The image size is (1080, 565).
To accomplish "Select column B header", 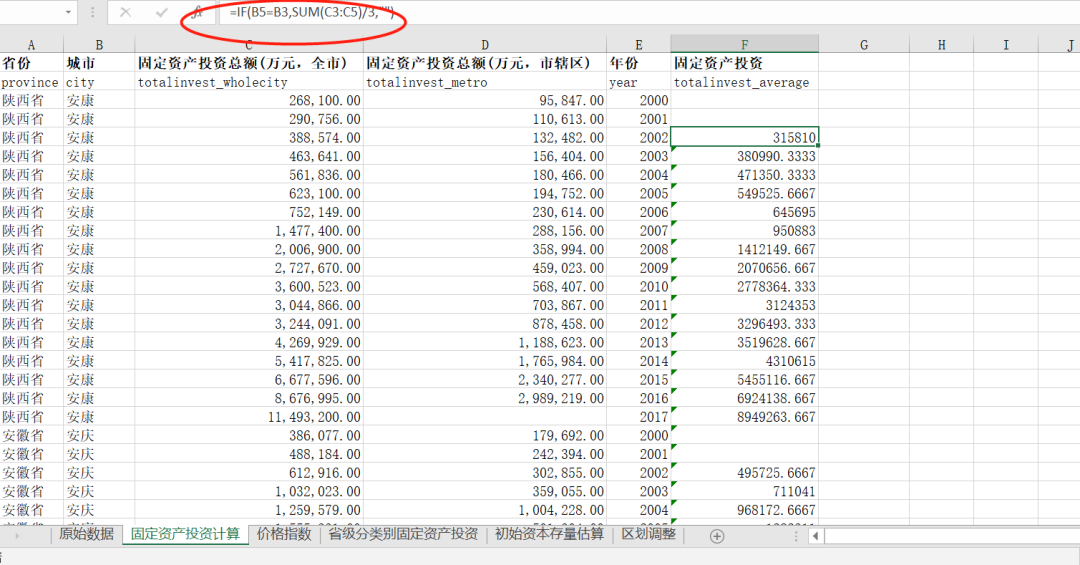I will pyautogui.click(x=99, y=45).
